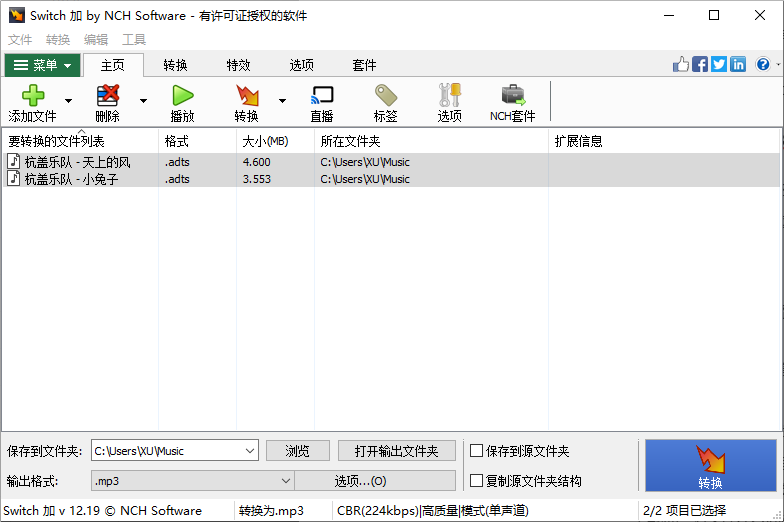Switch to the 主页 tab
This screenshot has height=522, width=784.
113,65
